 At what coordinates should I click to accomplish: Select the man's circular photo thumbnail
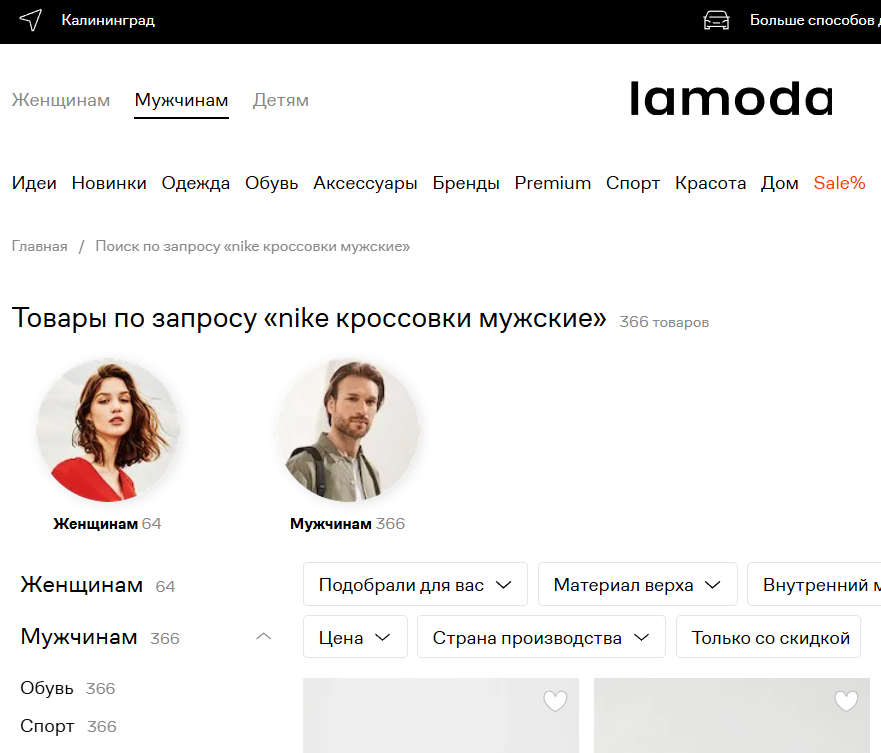(x=347, y=430)
